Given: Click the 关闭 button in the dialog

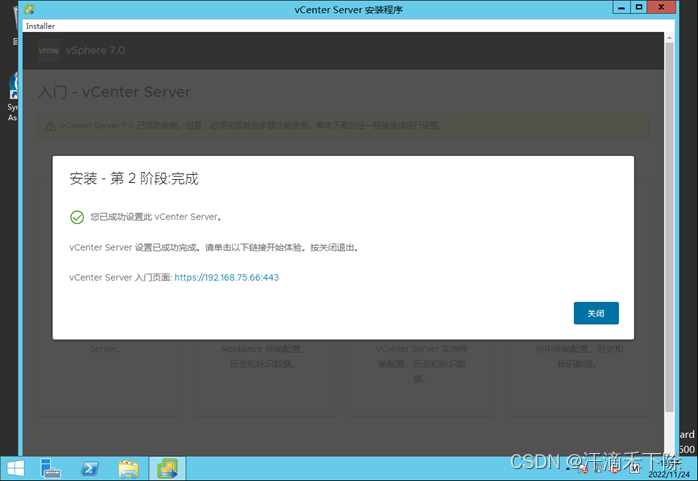Looking at the screenshot, I should [x=596, y=313].
